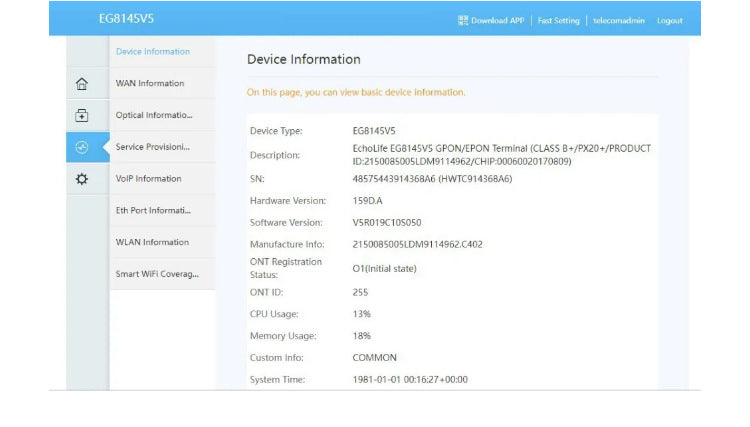The width and height of the screenshot is (750, 427).
Task: Click Memory Usage value 18%
Action: 362,336
